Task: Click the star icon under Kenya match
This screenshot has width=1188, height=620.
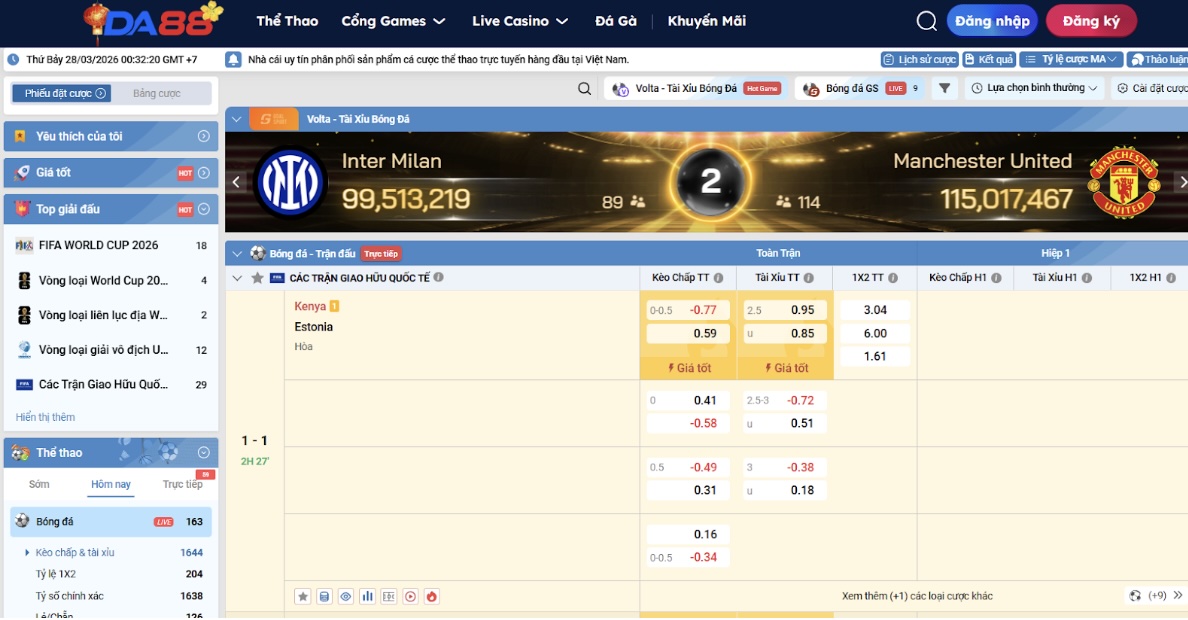Action: (302, 597)
